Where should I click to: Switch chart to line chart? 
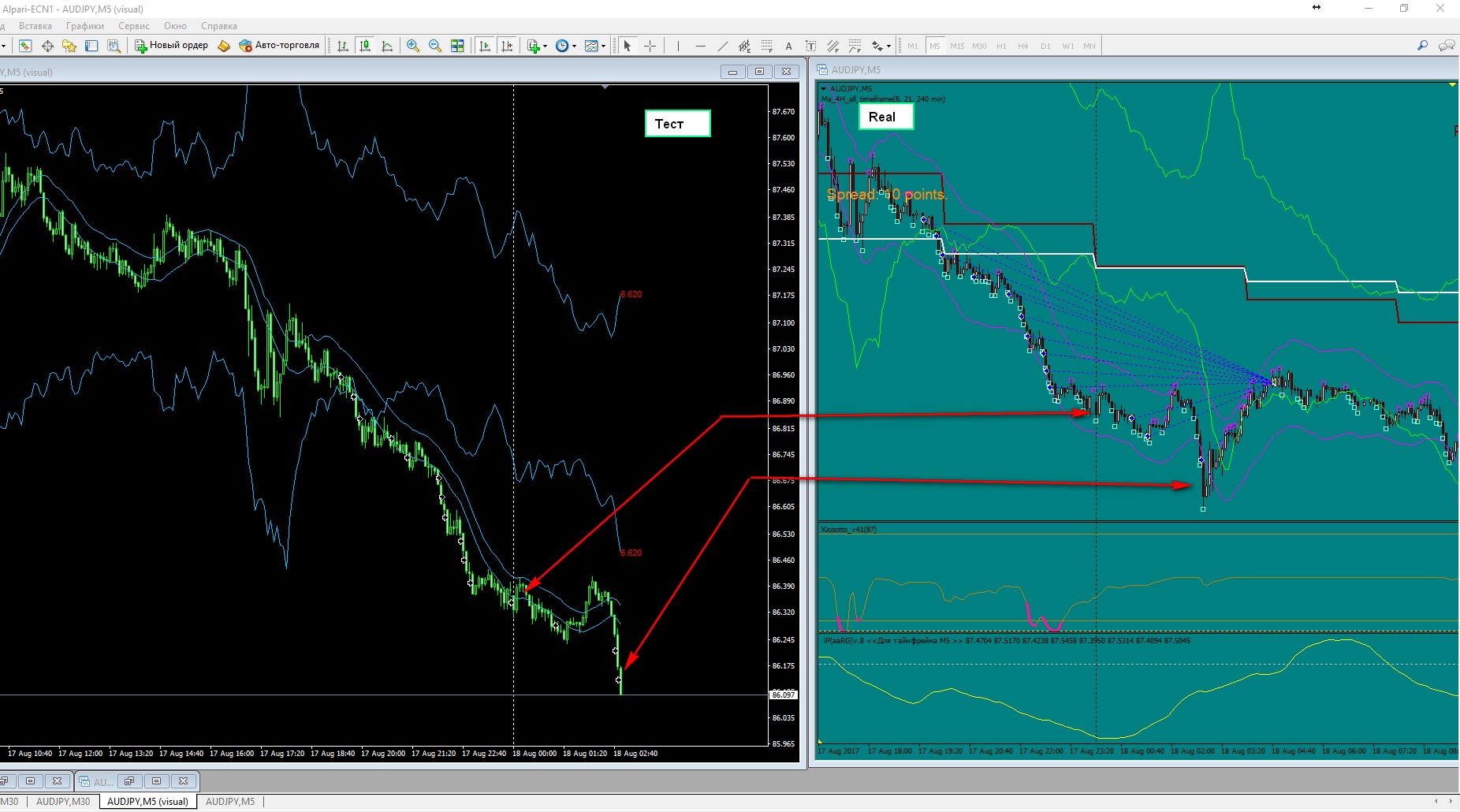[x=387, y=46]
